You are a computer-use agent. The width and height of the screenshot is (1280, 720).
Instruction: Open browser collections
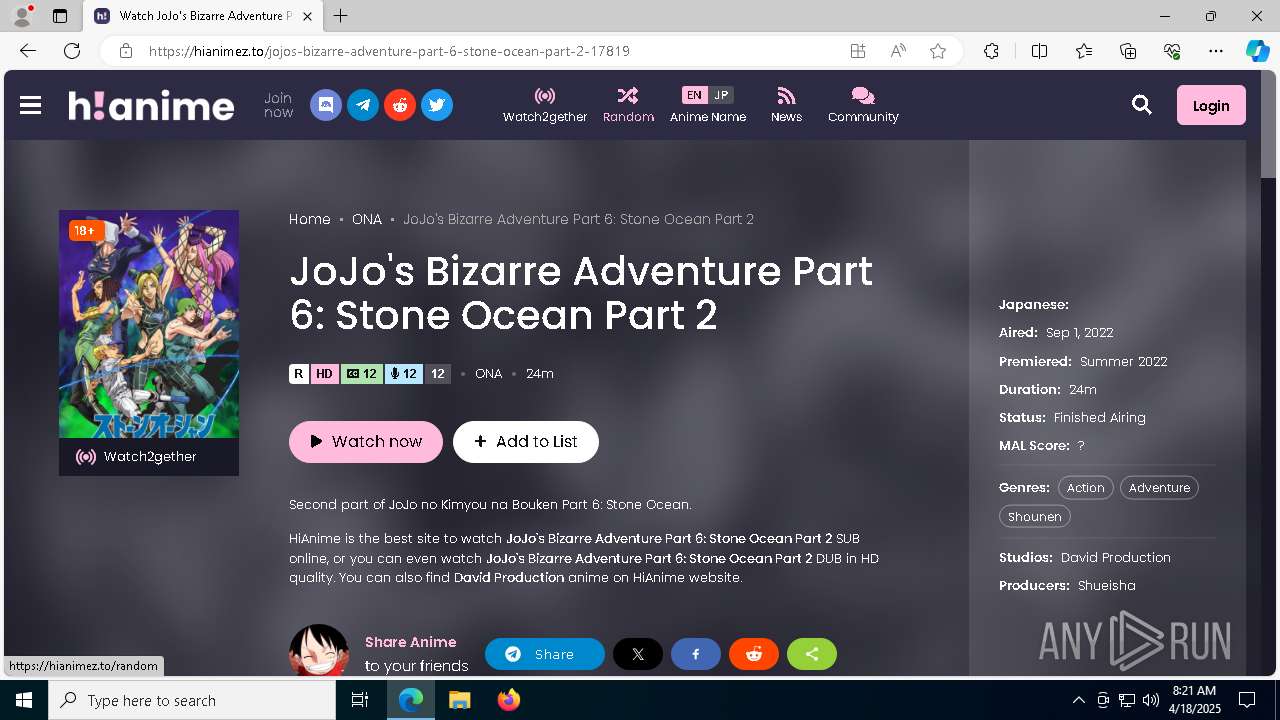click(1128, 51)
